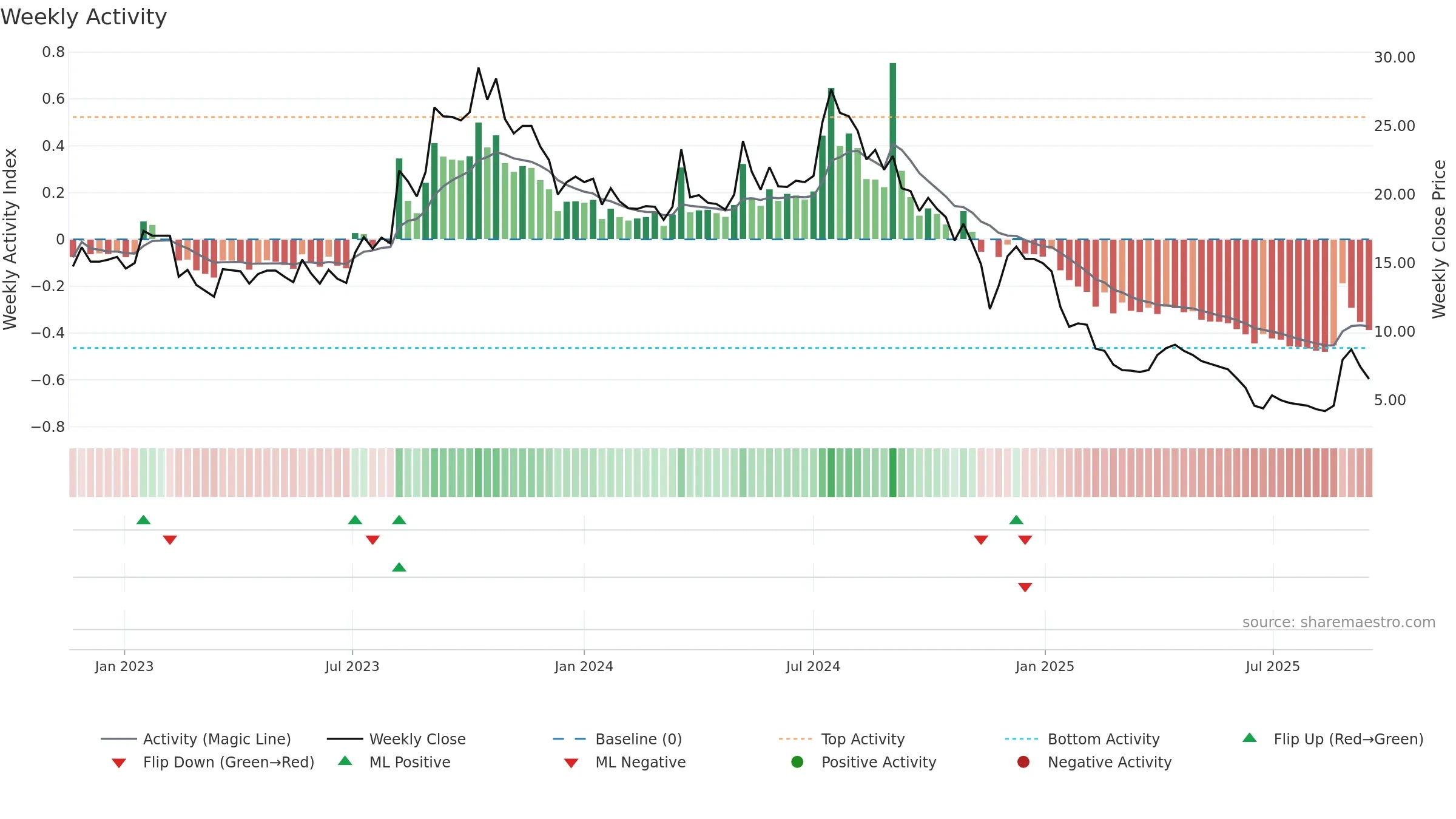Click the first flip-up marker after Jan 2023
The image size is (1456, 819).
click(x=144, y=520)
